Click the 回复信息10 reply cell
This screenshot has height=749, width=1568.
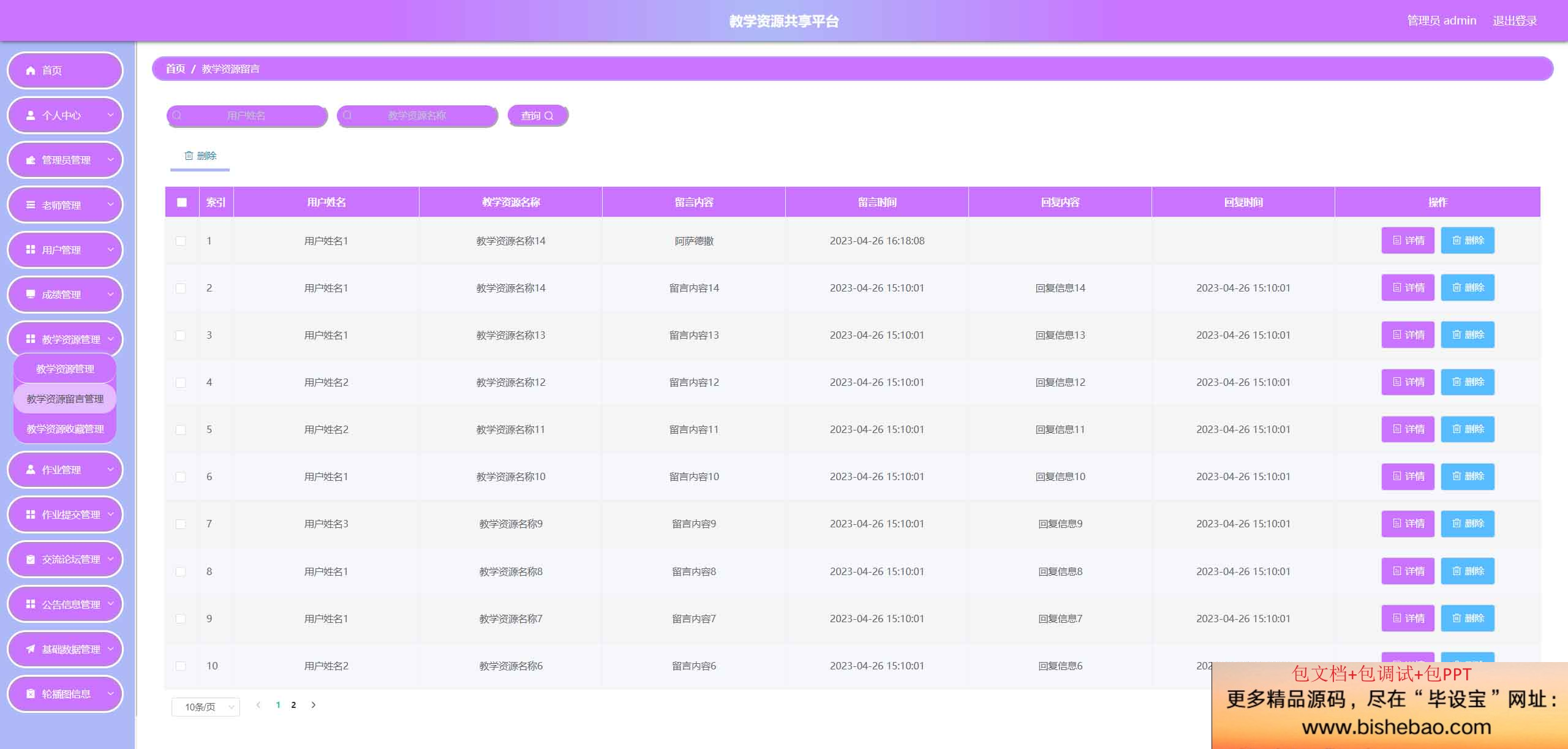click(x=1060, y=476)
